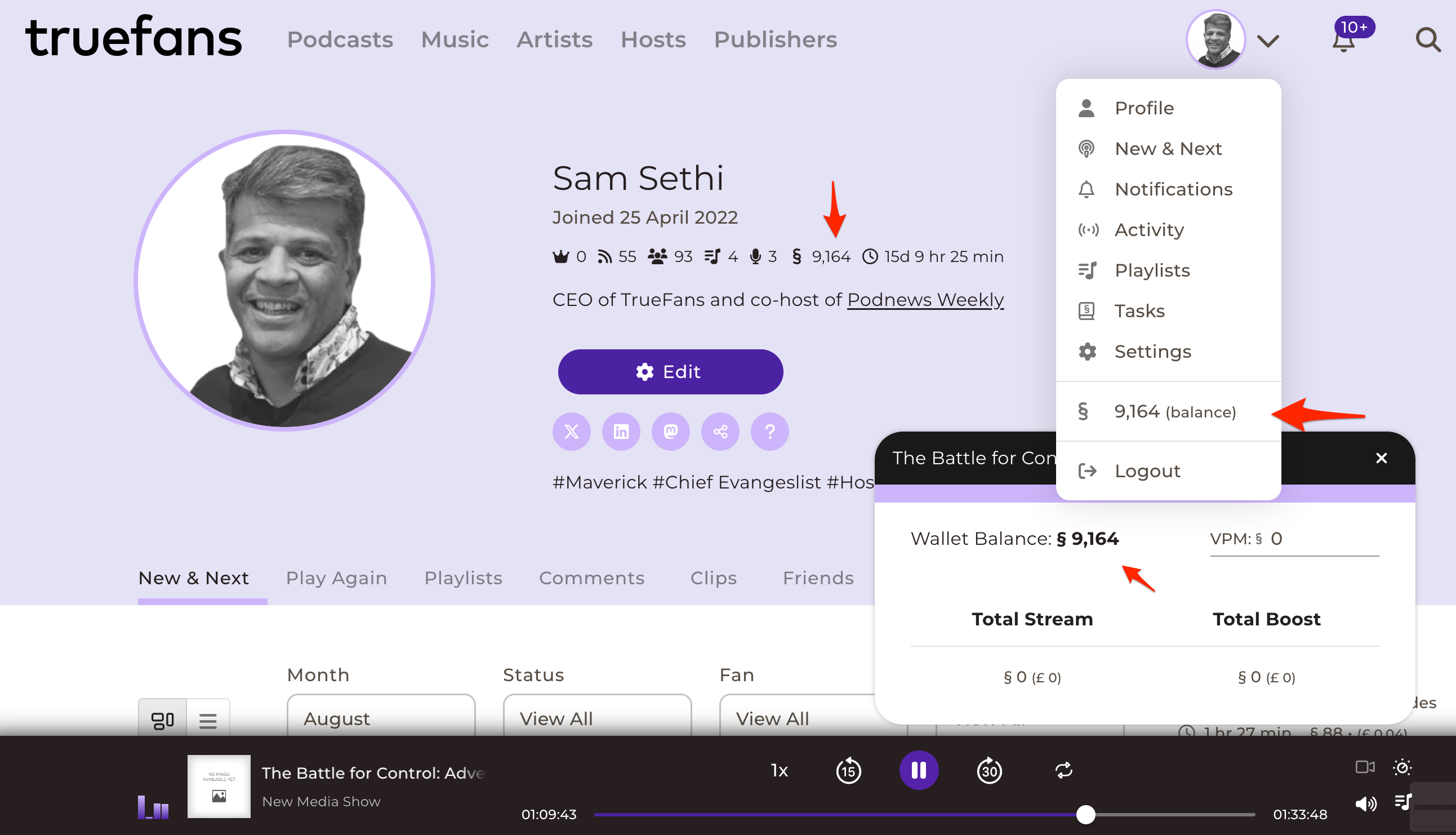Image resolution: width=1456 pixels, height=835 pixels.
Task: Click episode title The Battle for Control in player
Action: (373, 773)
